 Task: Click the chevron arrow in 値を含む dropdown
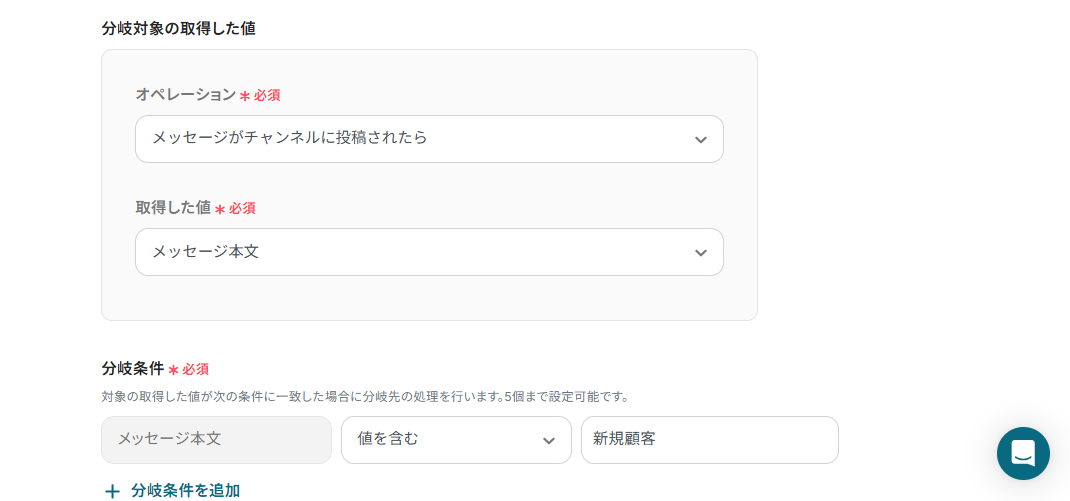[549, 441]
